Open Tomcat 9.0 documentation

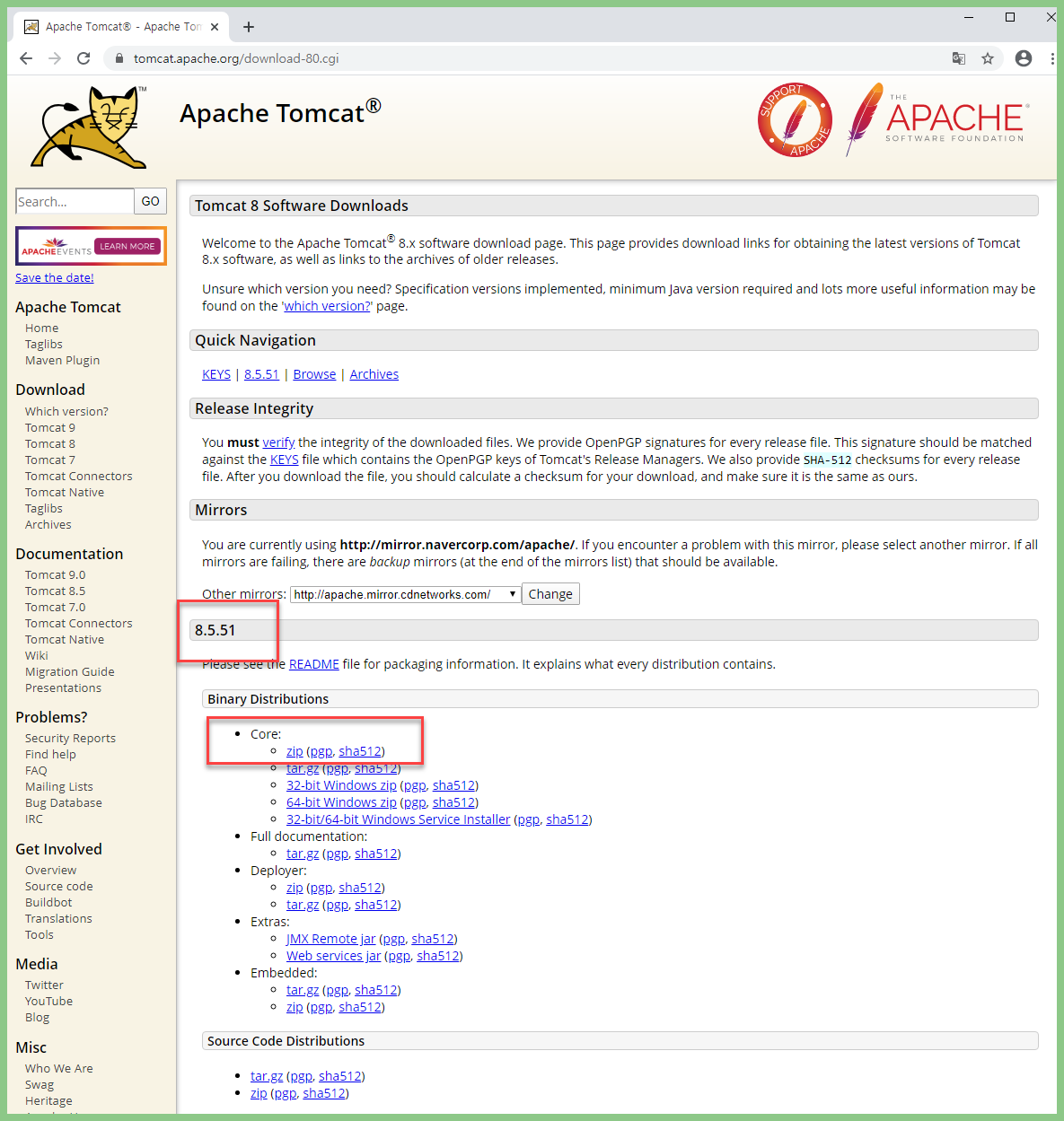point(56,575)
